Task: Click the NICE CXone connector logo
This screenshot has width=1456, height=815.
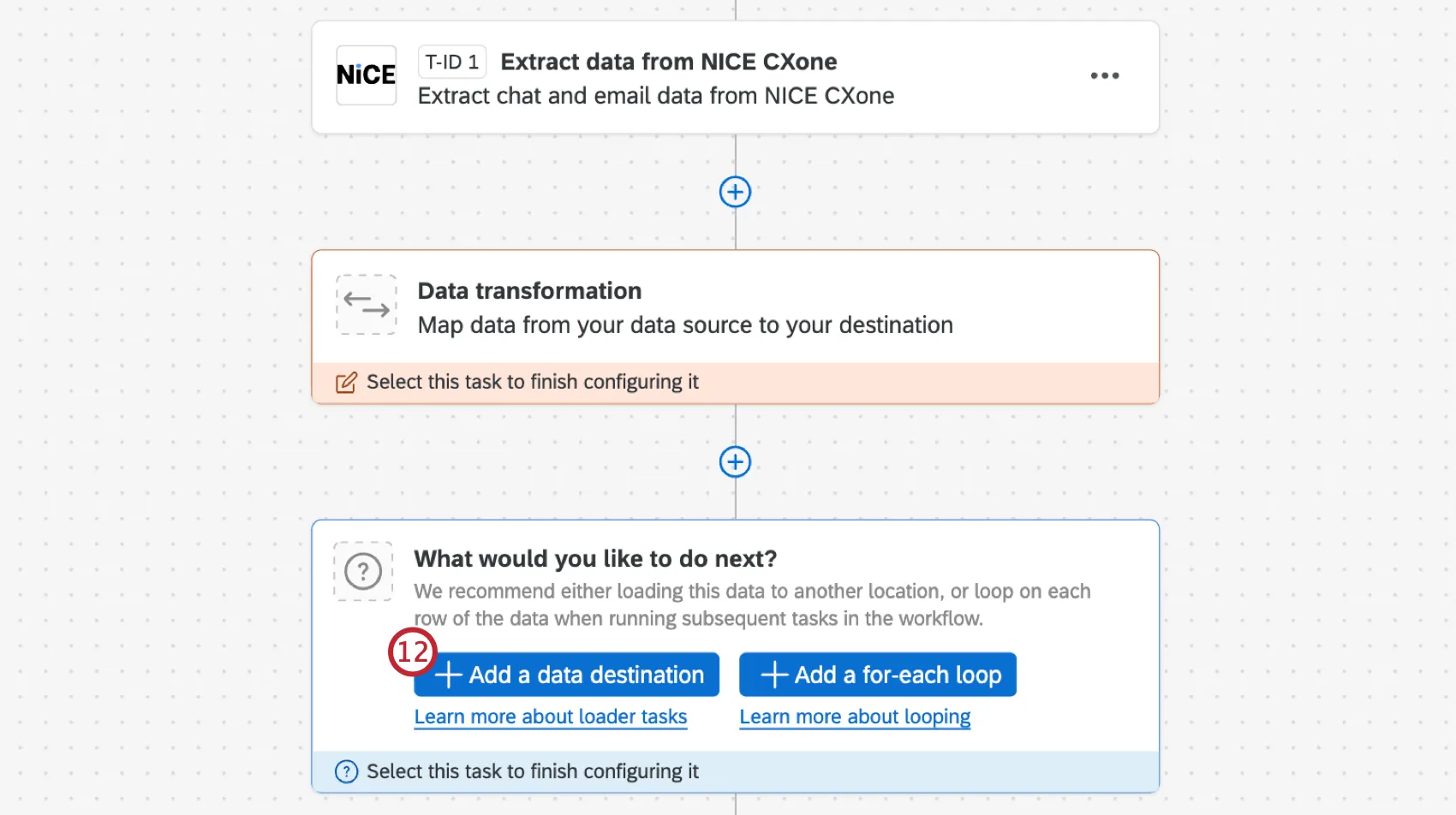Action: [x=366, y=75]
